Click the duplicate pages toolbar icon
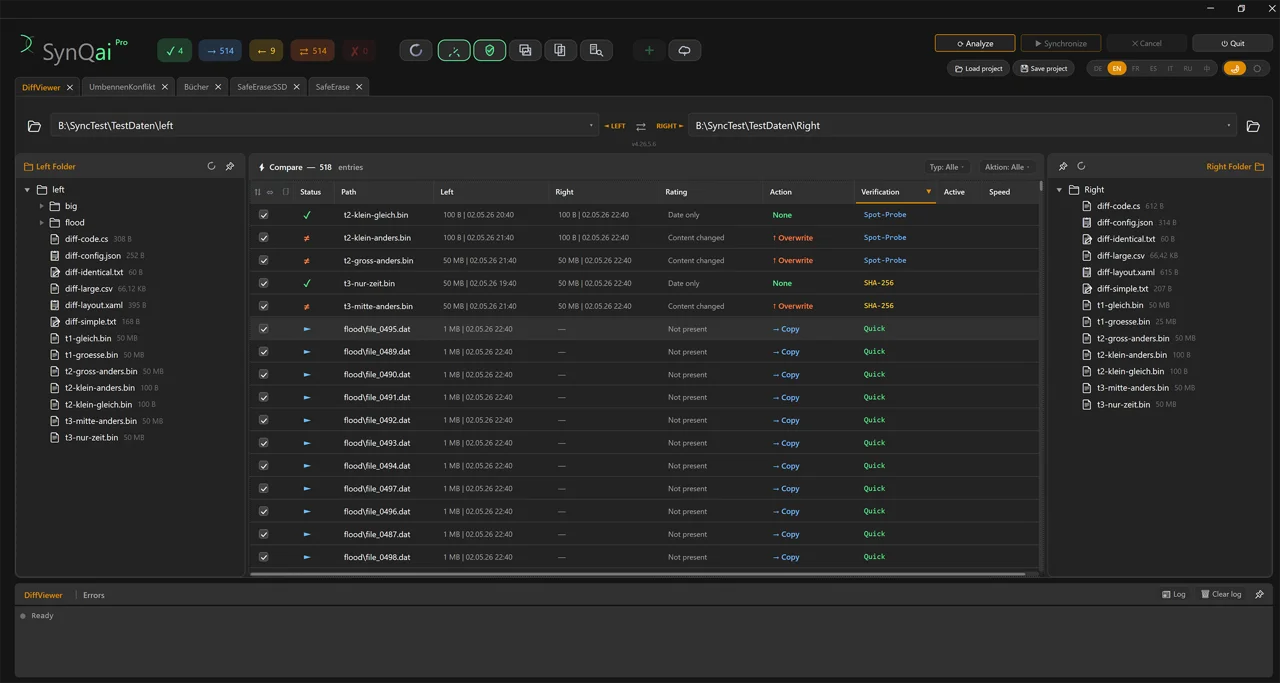Screen dimensions: 1280x683 pyautogui.click(x=560, y=50)
